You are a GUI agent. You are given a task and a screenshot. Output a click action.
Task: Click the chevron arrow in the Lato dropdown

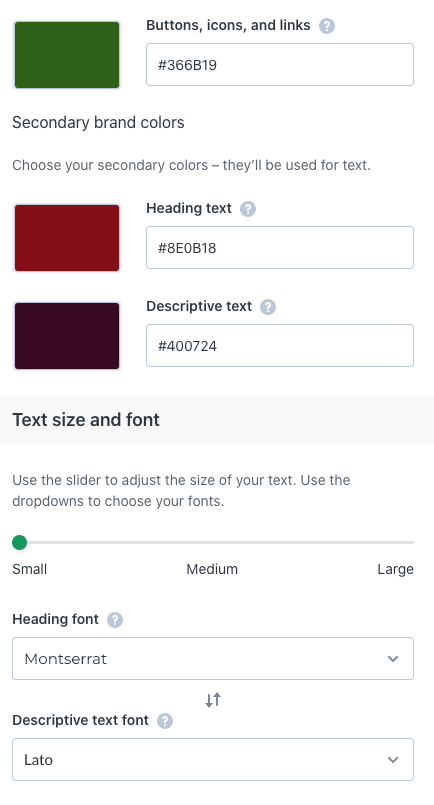(393, 760)
